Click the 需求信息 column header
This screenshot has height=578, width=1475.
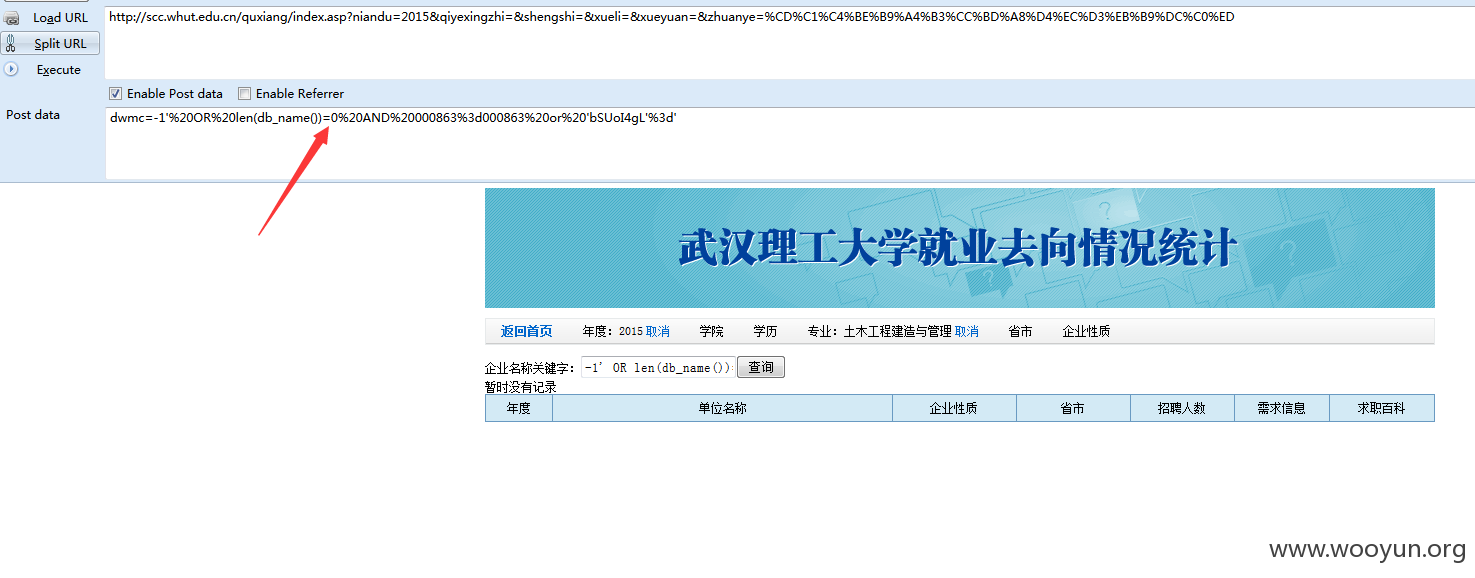point(1281,408)
